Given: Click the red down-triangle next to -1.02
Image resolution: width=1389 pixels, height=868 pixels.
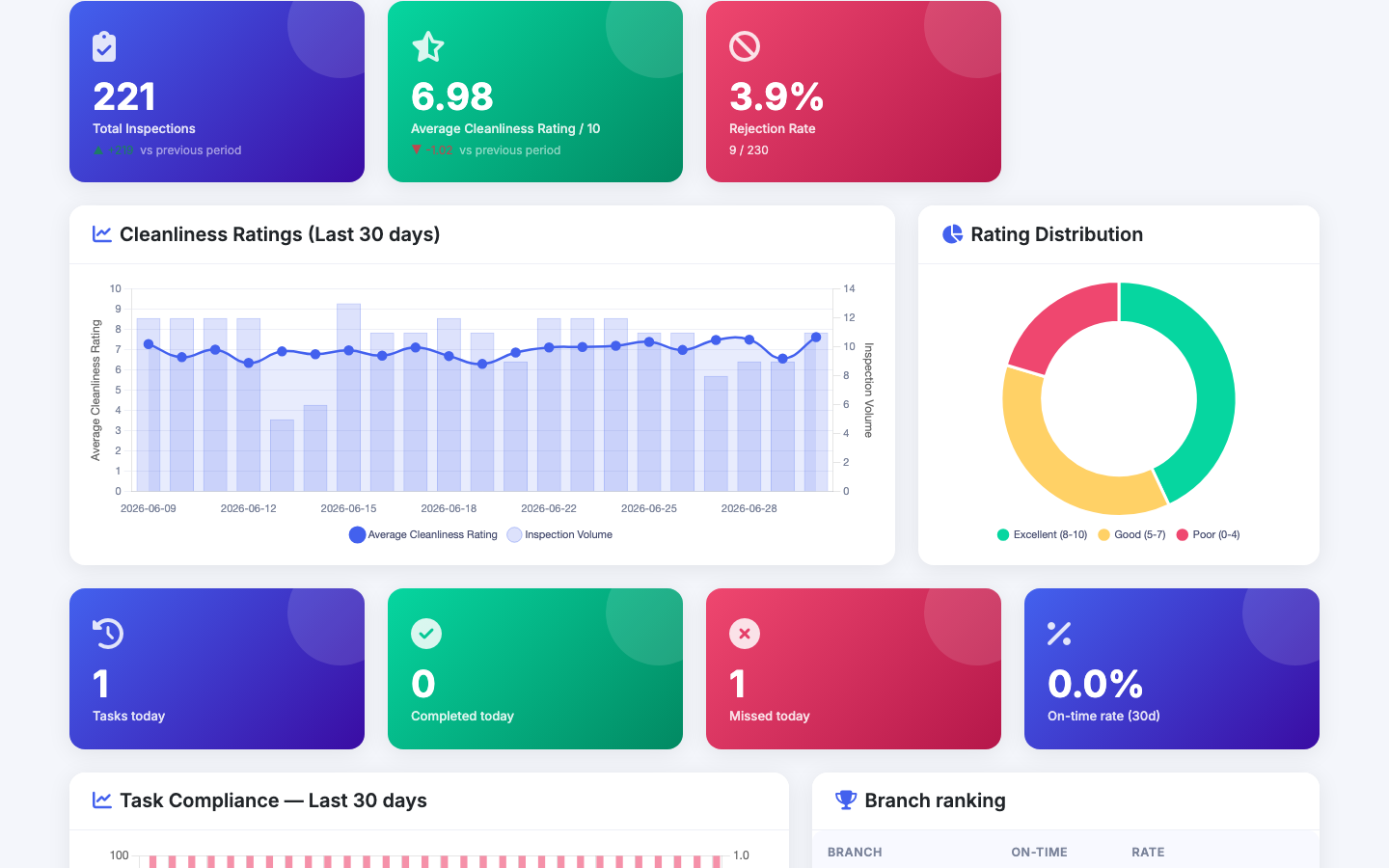Looking at the screenshot, I should click(417, 149).
